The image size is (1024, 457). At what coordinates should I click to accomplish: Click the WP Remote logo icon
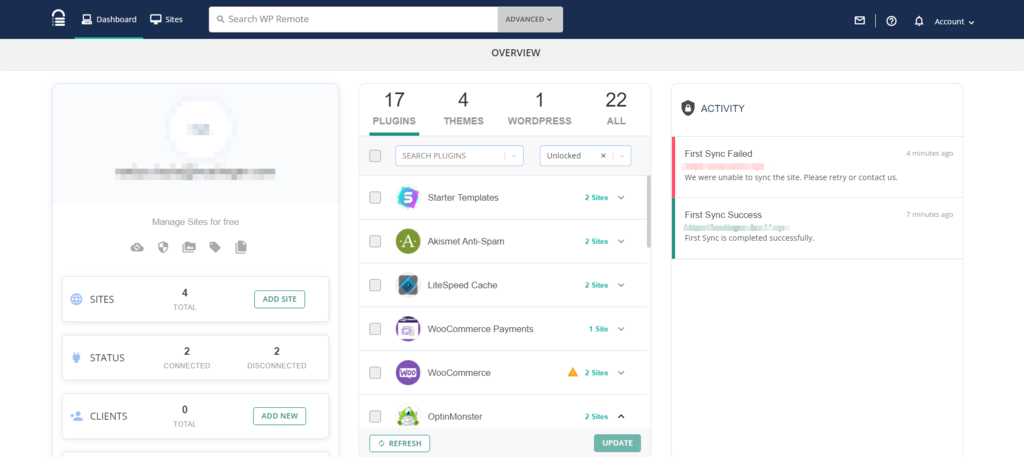[59, 19]
